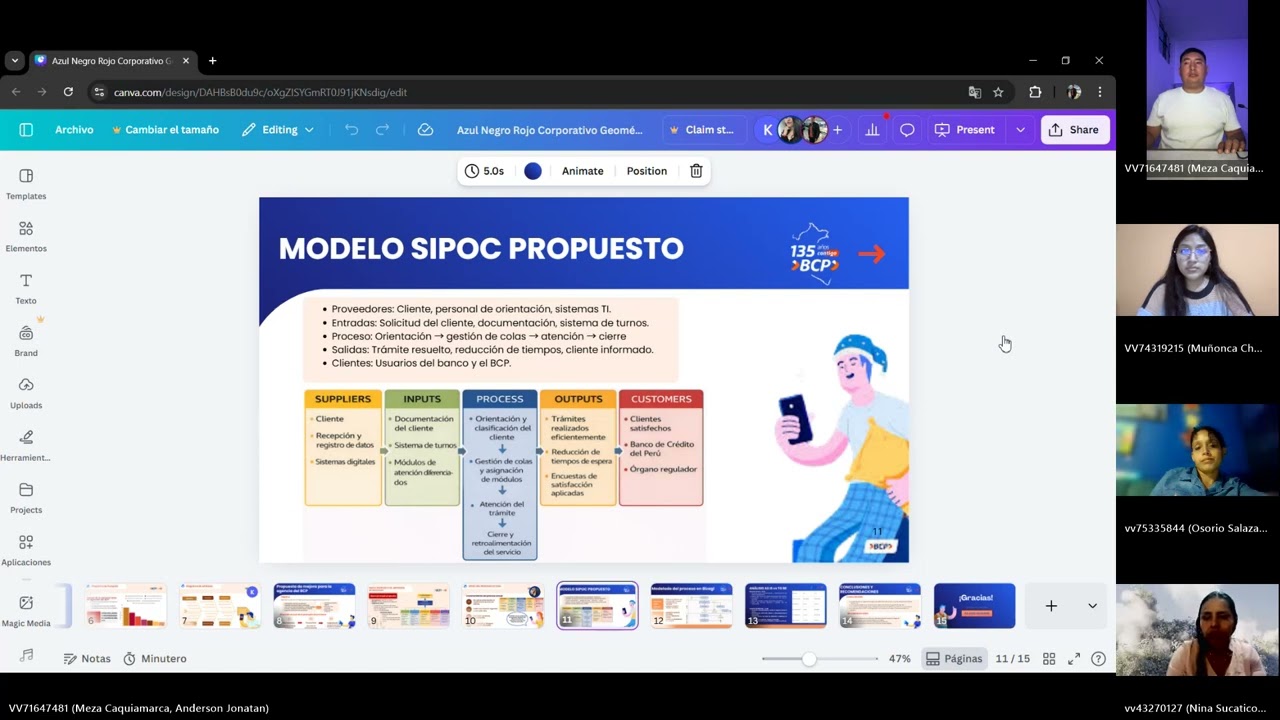Select page 7 thumbnail
This screenshot has width=1280, height=720.
pos(220,606)
